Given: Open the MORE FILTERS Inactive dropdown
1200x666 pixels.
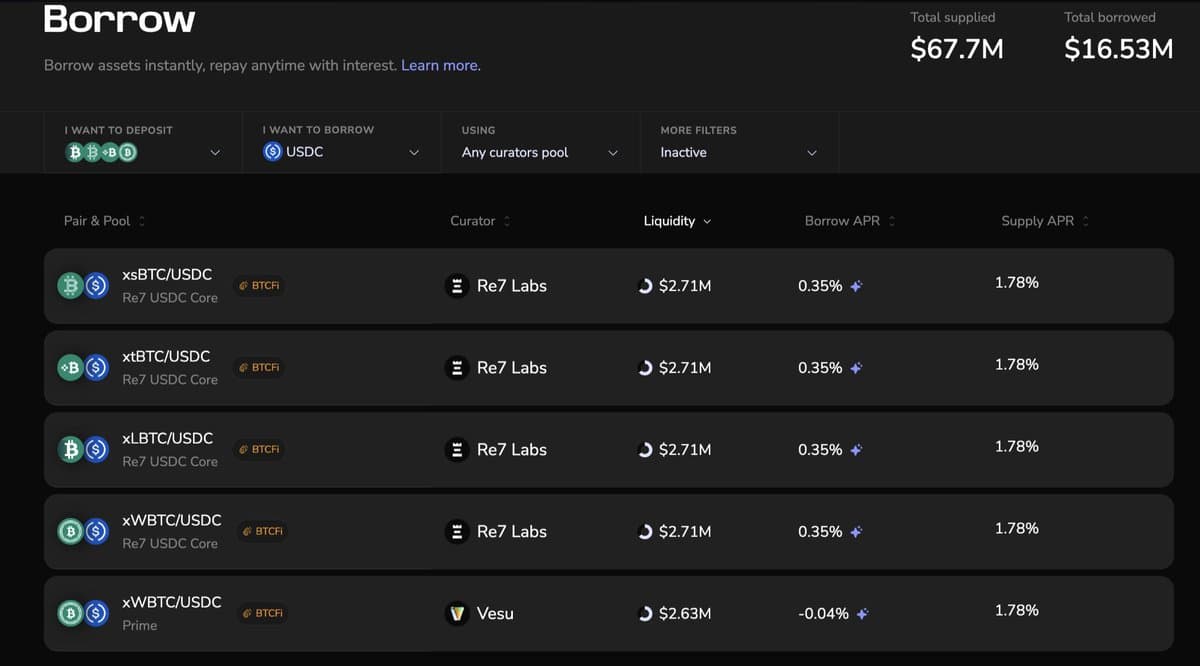Looking at the screenshot, I should point(813,152).
